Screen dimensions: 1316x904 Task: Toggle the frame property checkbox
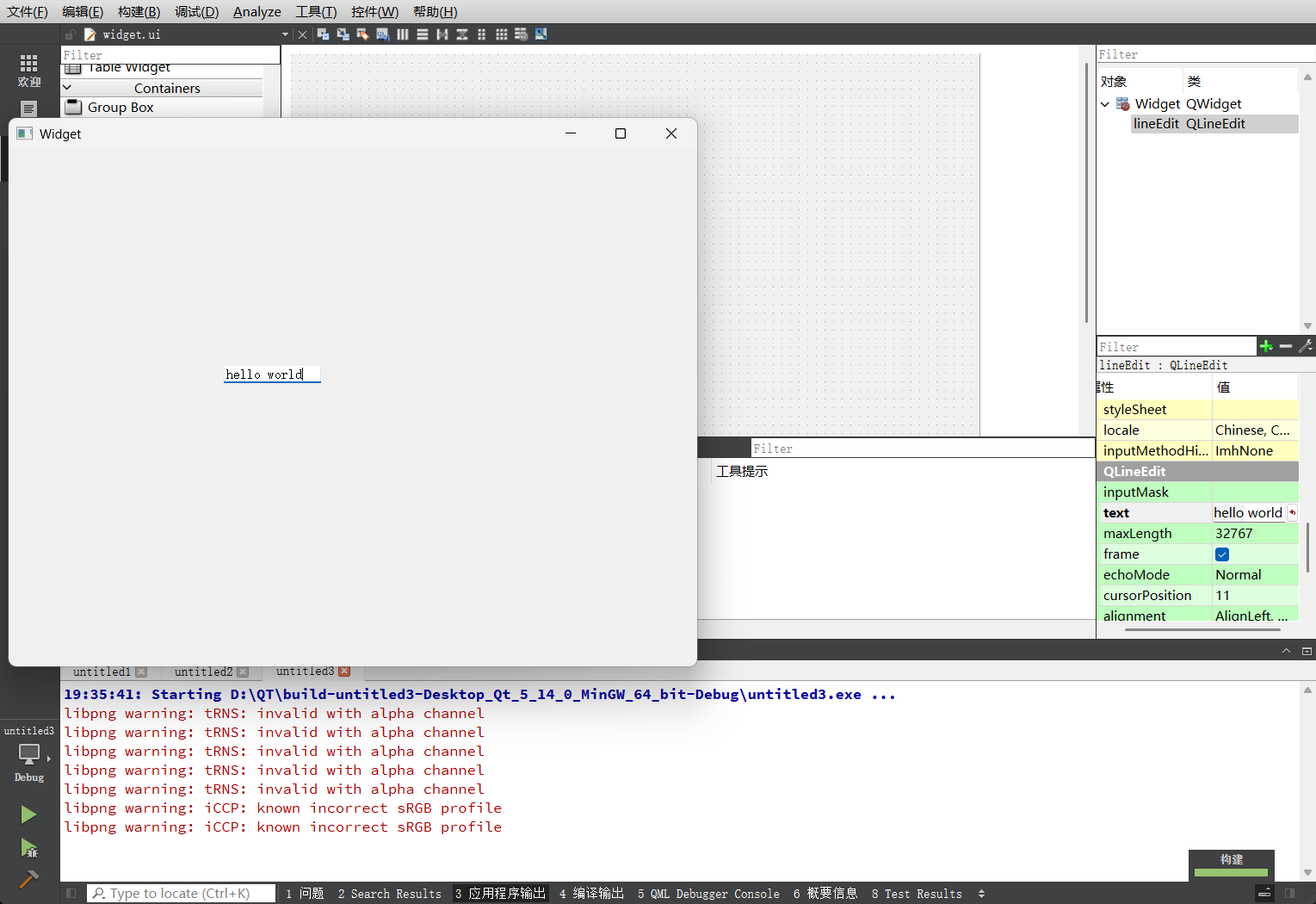pos(1222,554)
